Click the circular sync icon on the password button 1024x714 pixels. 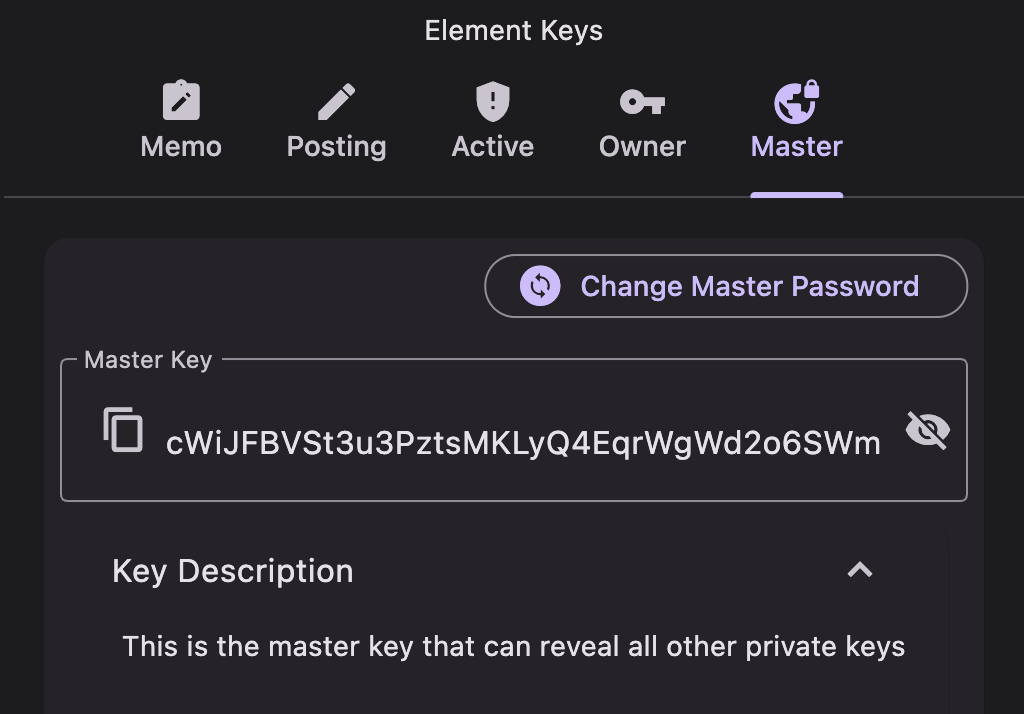(540, 287)
